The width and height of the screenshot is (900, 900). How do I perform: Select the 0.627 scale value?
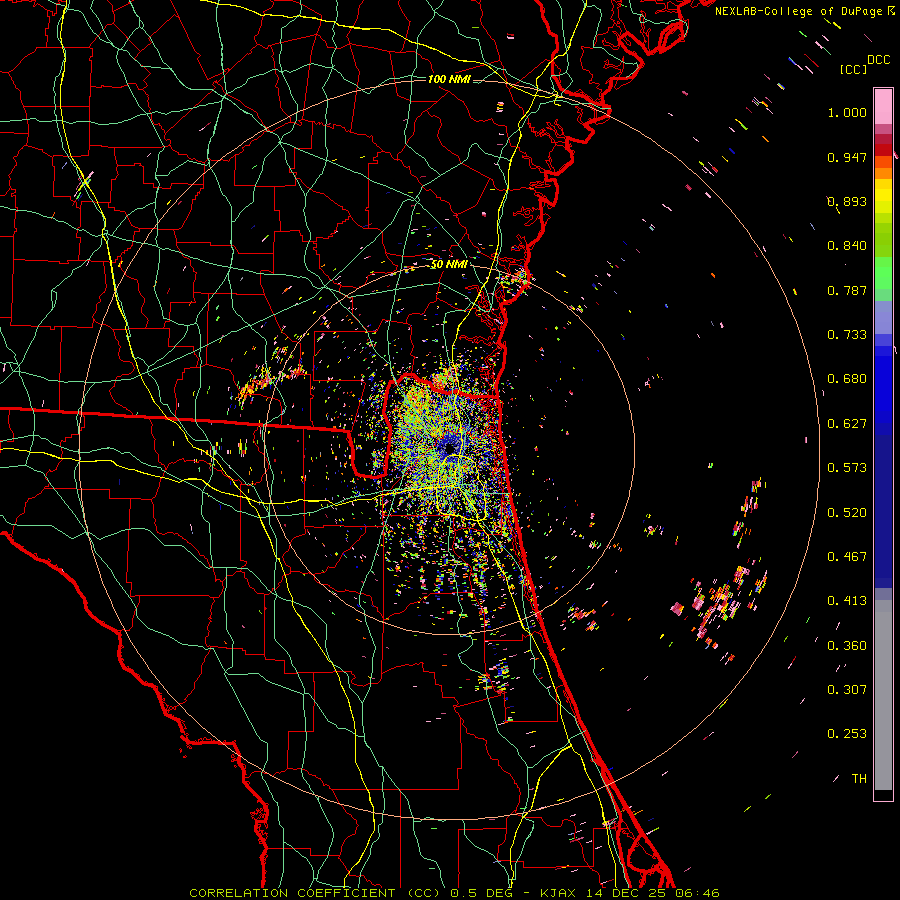click(x=847, y=424)
